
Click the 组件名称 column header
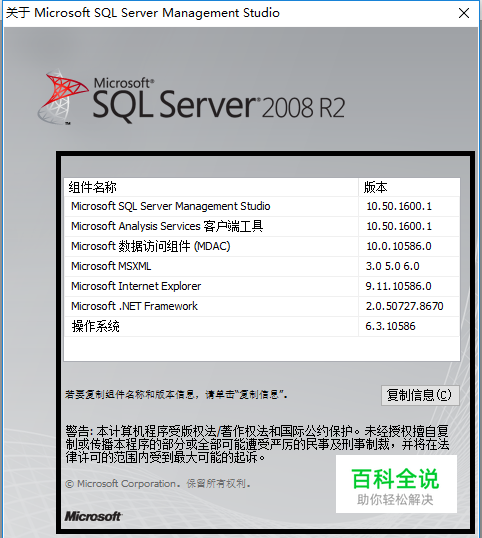click(x=211, y=187)
